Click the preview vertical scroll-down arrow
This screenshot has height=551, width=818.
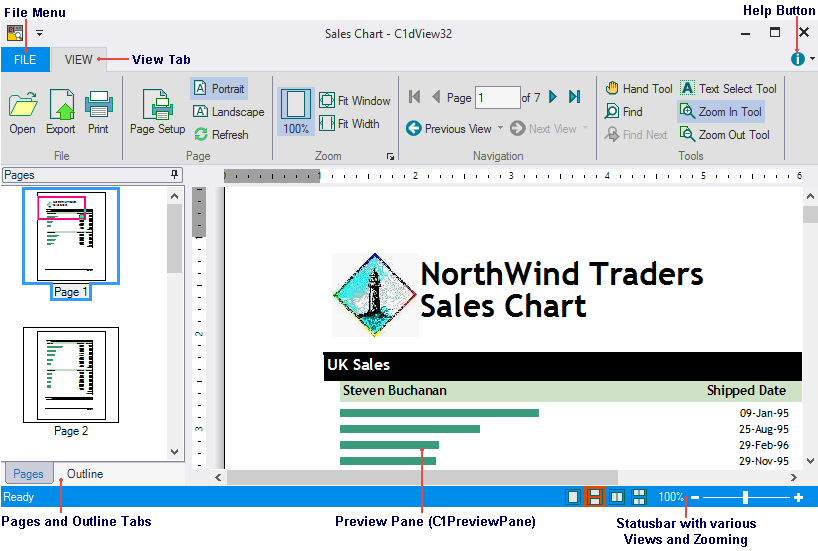click(810, 461)
